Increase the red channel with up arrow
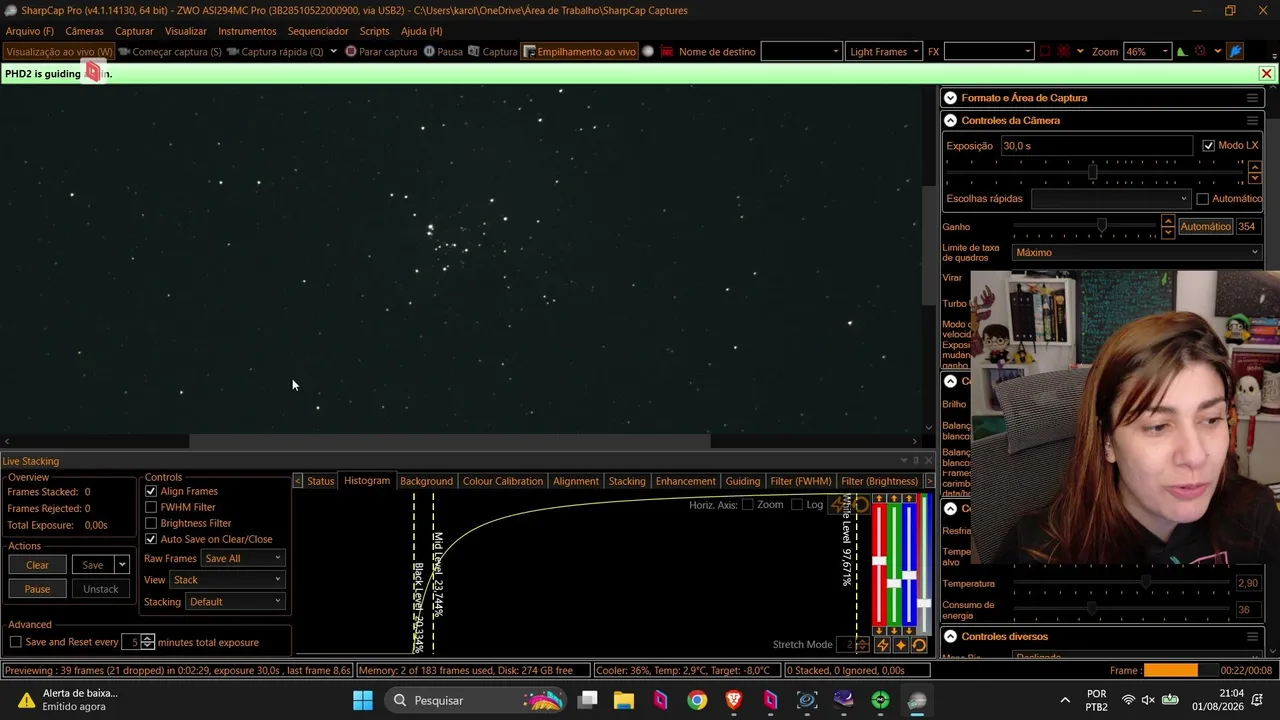The image size is (1280, 720). pyautogui.click(x=879, y=498)
